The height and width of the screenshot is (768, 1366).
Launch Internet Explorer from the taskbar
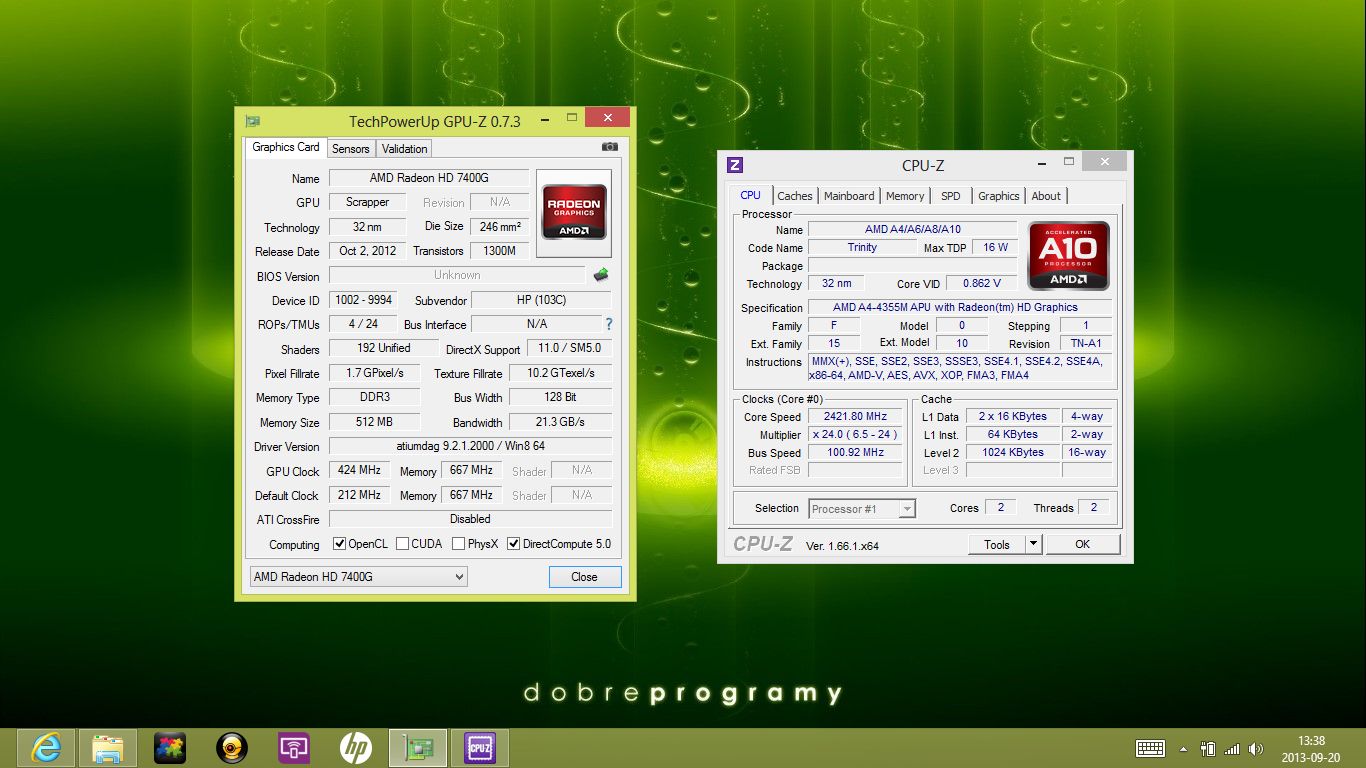[x=46, y=748]
